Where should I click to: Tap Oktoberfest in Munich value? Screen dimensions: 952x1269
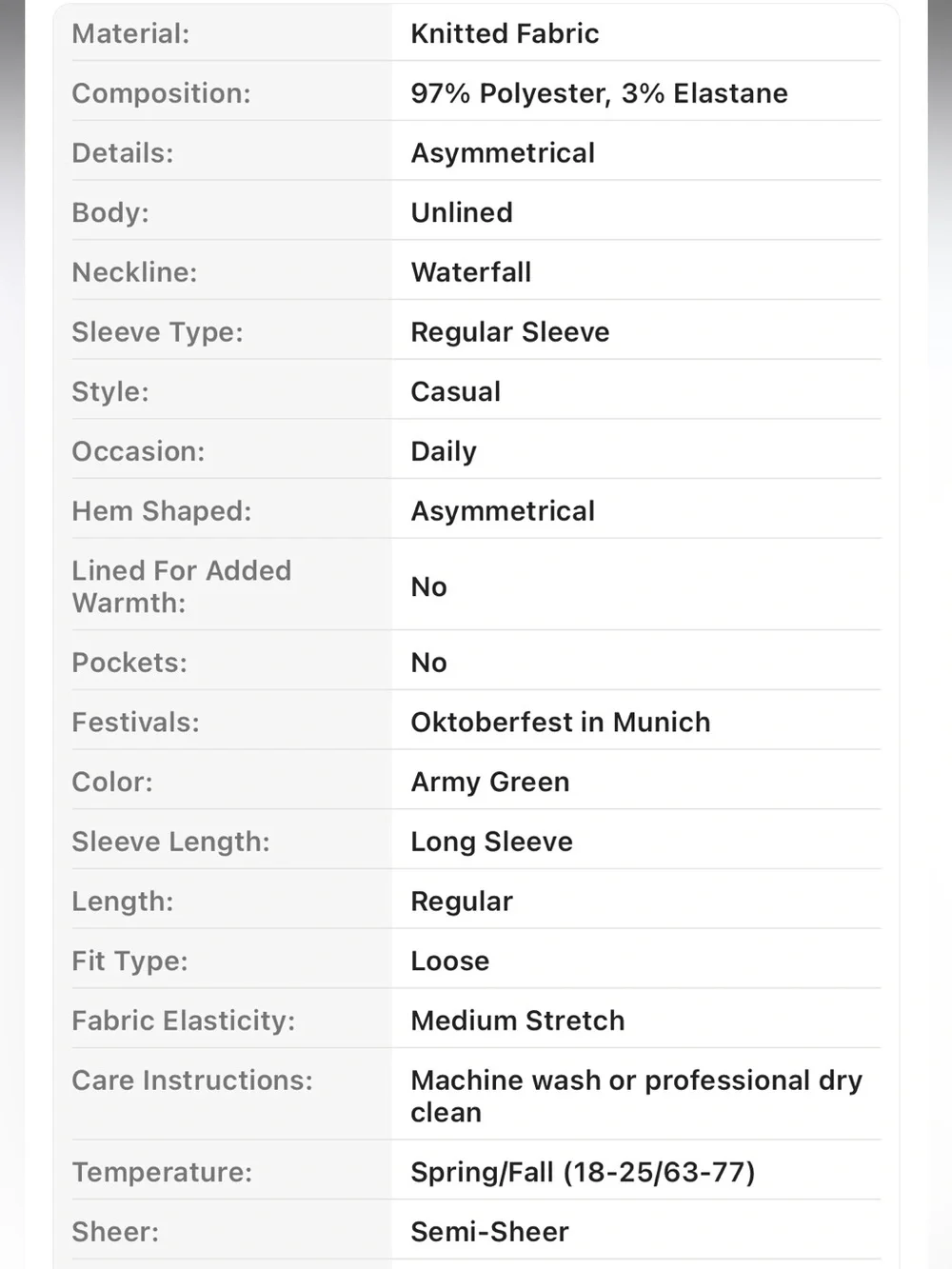click(x=561, y=723)
